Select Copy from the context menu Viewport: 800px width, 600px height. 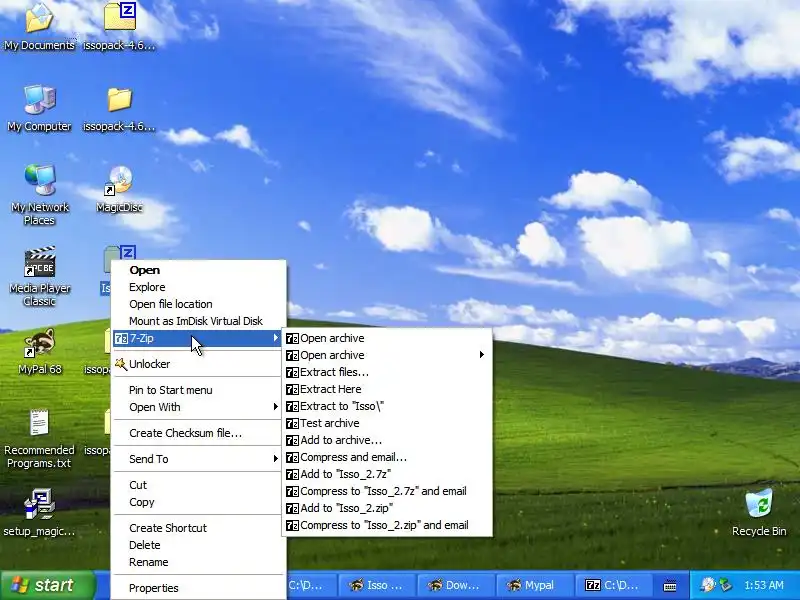pos(198,502)
